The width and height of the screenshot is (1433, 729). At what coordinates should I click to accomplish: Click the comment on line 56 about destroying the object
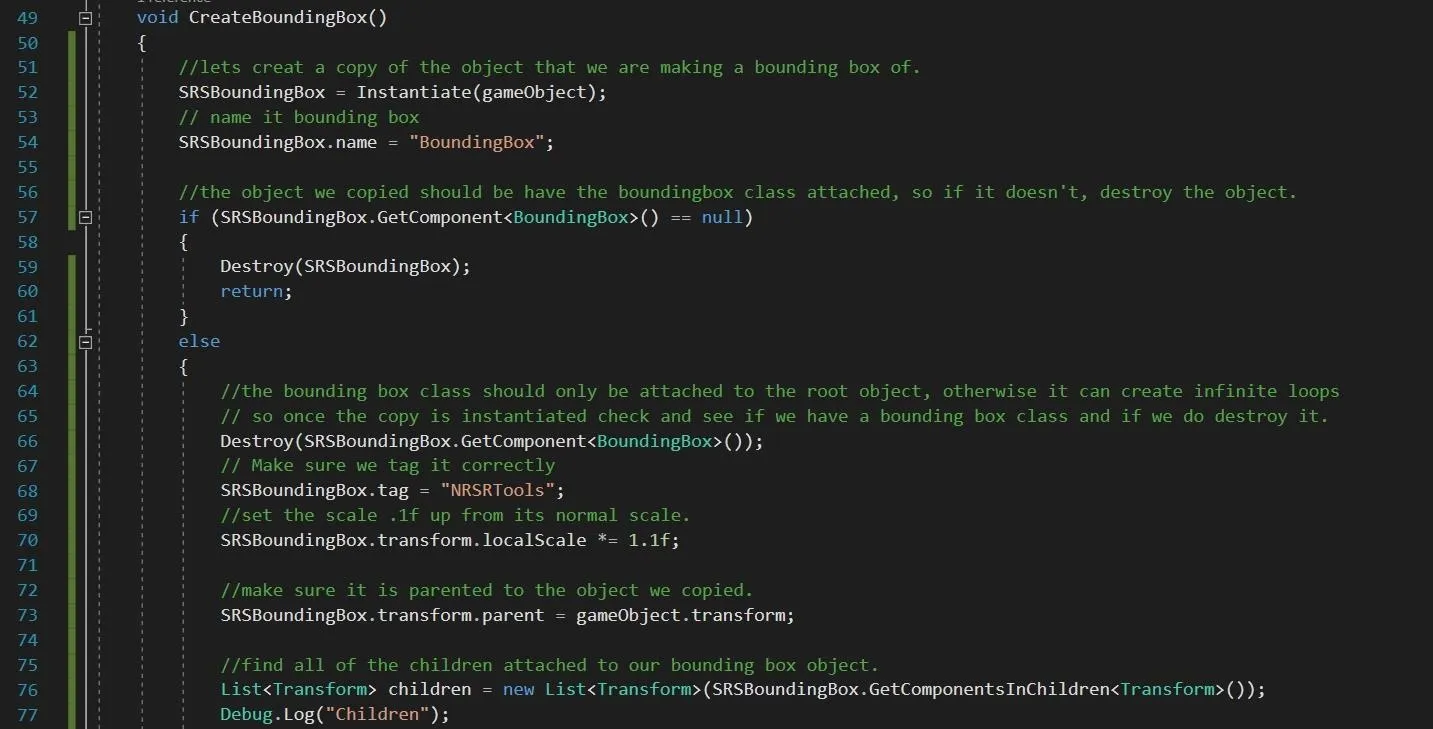tap(738, 192)
